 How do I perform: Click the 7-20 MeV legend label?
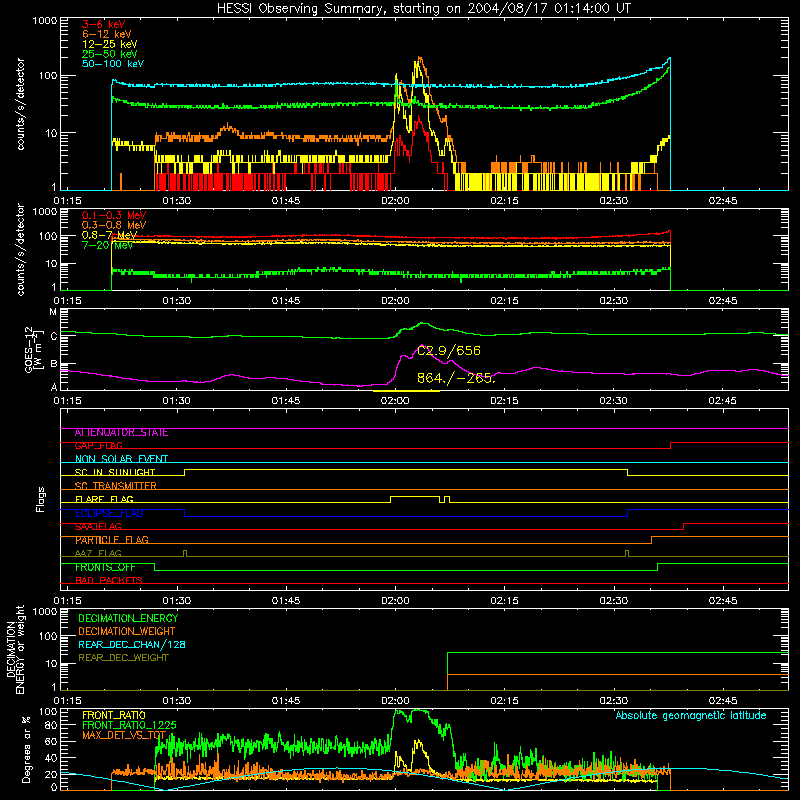click(107, 245)
